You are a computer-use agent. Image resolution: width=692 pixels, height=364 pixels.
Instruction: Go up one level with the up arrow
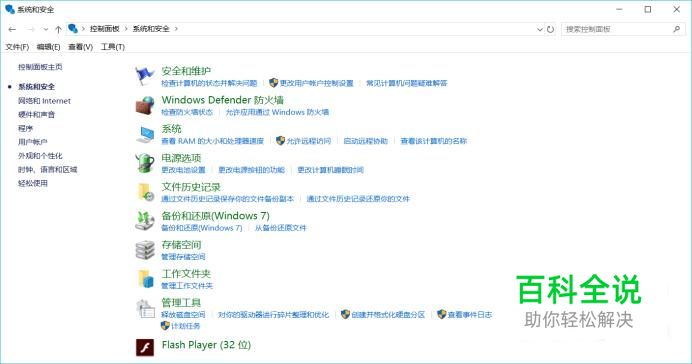click(58, 29)
